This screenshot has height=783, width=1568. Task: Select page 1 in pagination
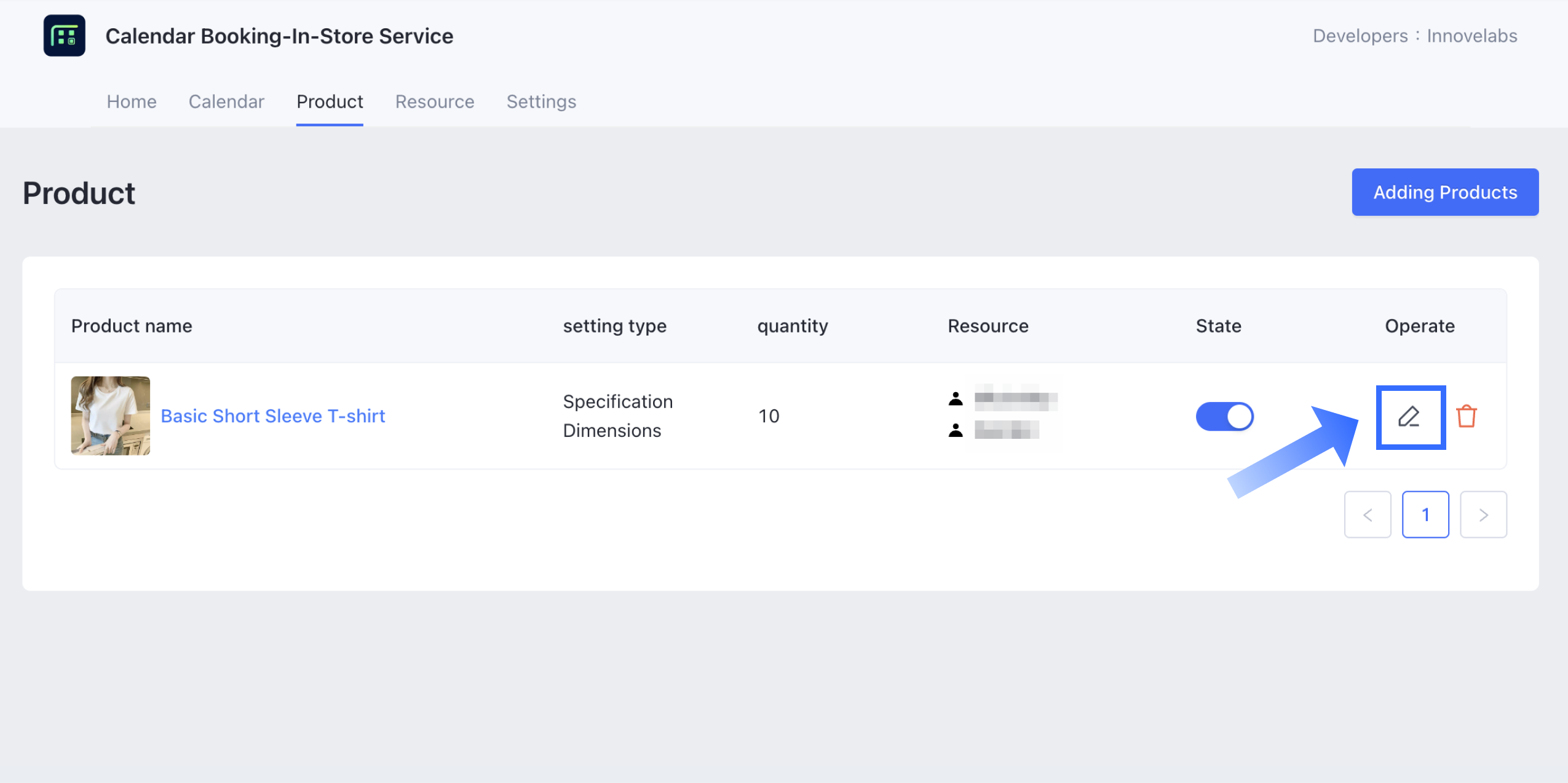pyautogui.click(x=1425, y=514)
